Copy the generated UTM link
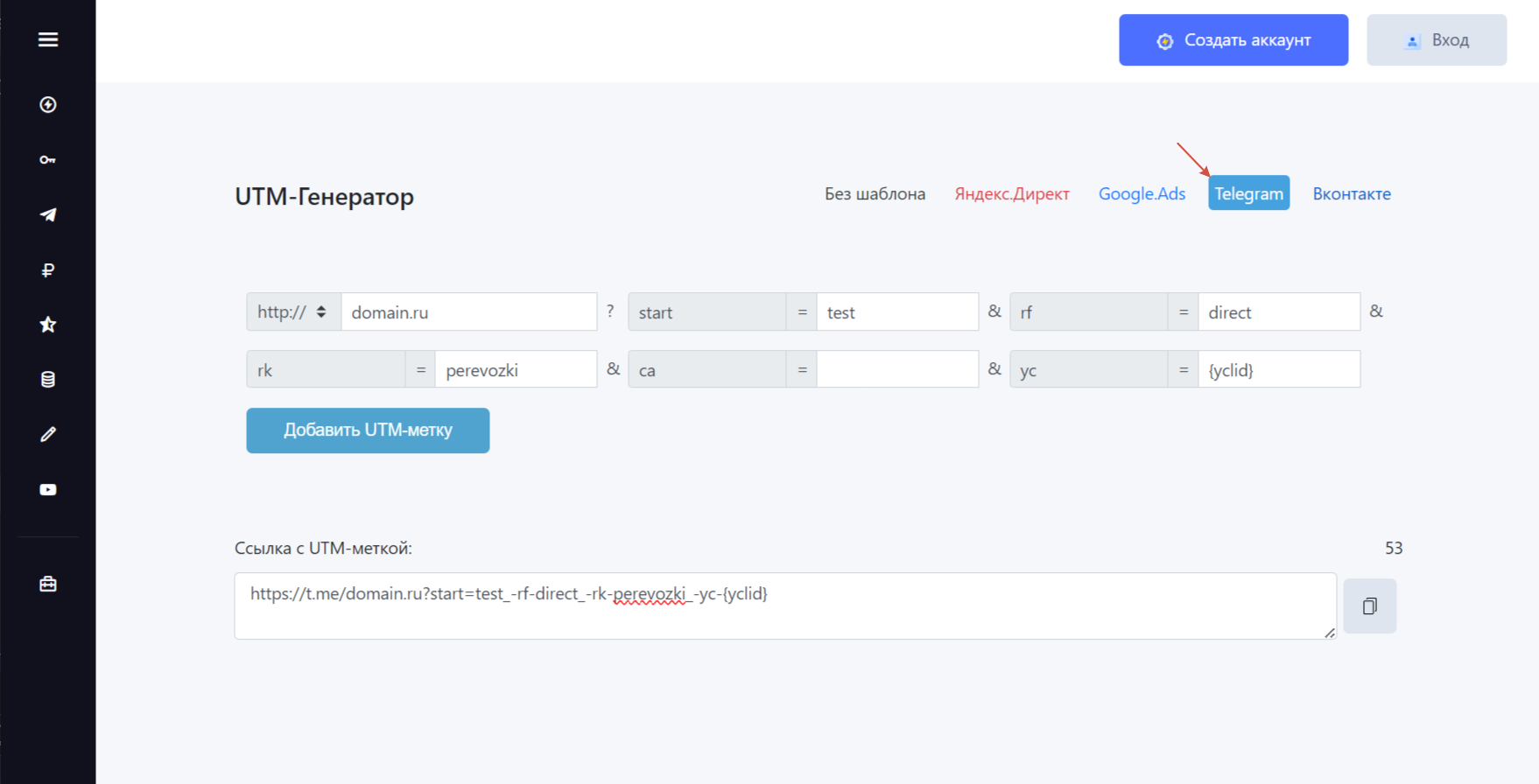Screen dimensions: 1539x784 pyautogui.click(x=1370, y=605)
